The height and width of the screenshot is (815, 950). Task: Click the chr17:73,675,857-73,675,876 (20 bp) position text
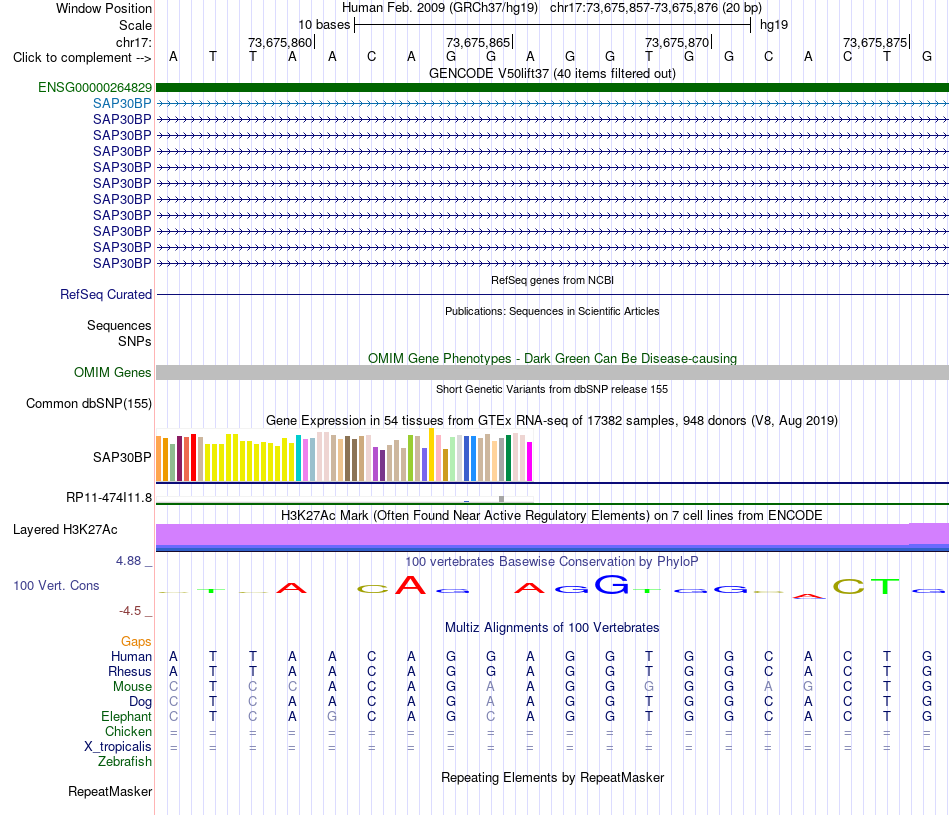coord(656,8)
